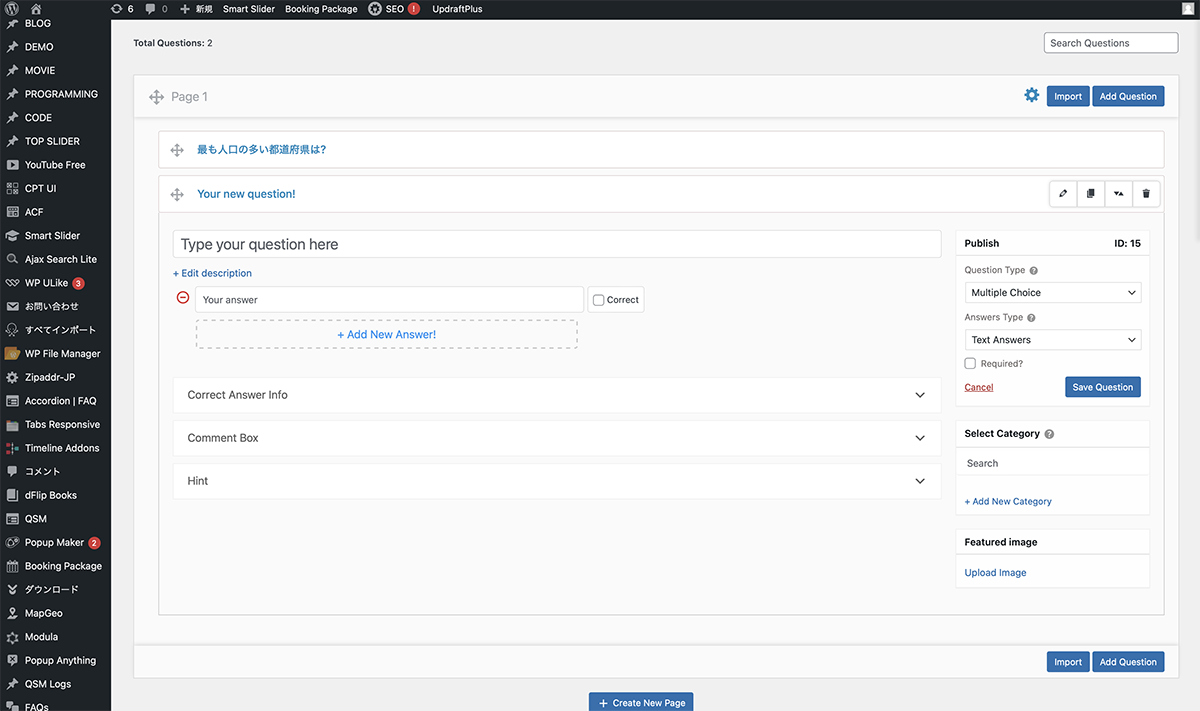Viewport: 1200px width, 711px height.
Task: Open the Question Type dropdown
Action: click(1052, 293)
